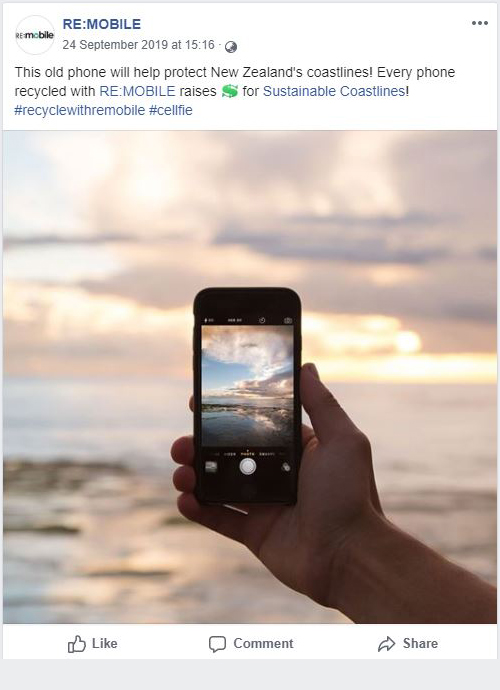The image size is (500, 690).
Task: Open the Sustainable Coastlines page link
Action: 334,91
